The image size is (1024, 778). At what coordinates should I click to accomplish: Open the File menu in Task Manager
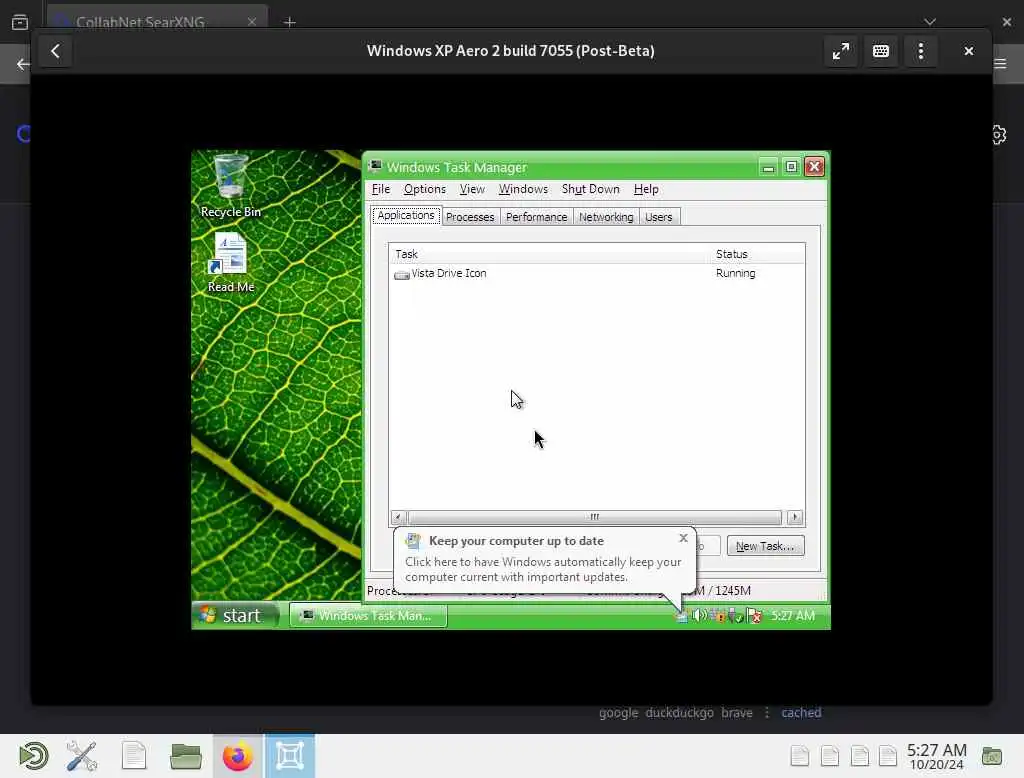[x=381, y=189]
